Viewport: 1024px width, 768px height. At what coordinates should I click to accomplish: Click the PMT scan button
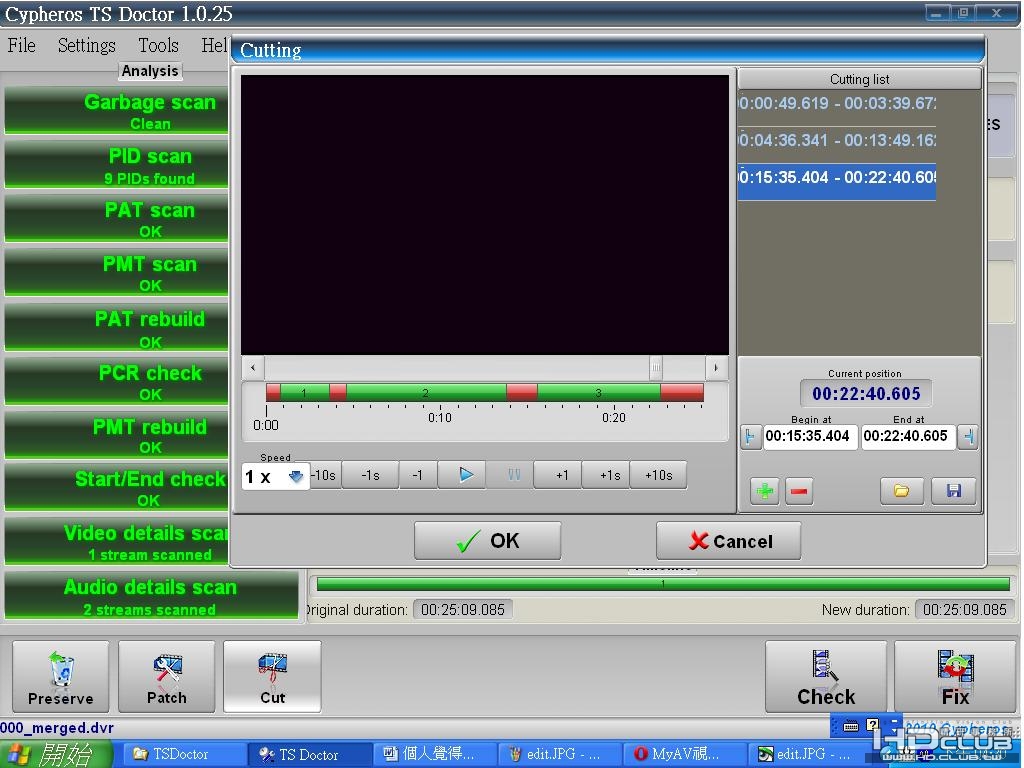point(117,274)
